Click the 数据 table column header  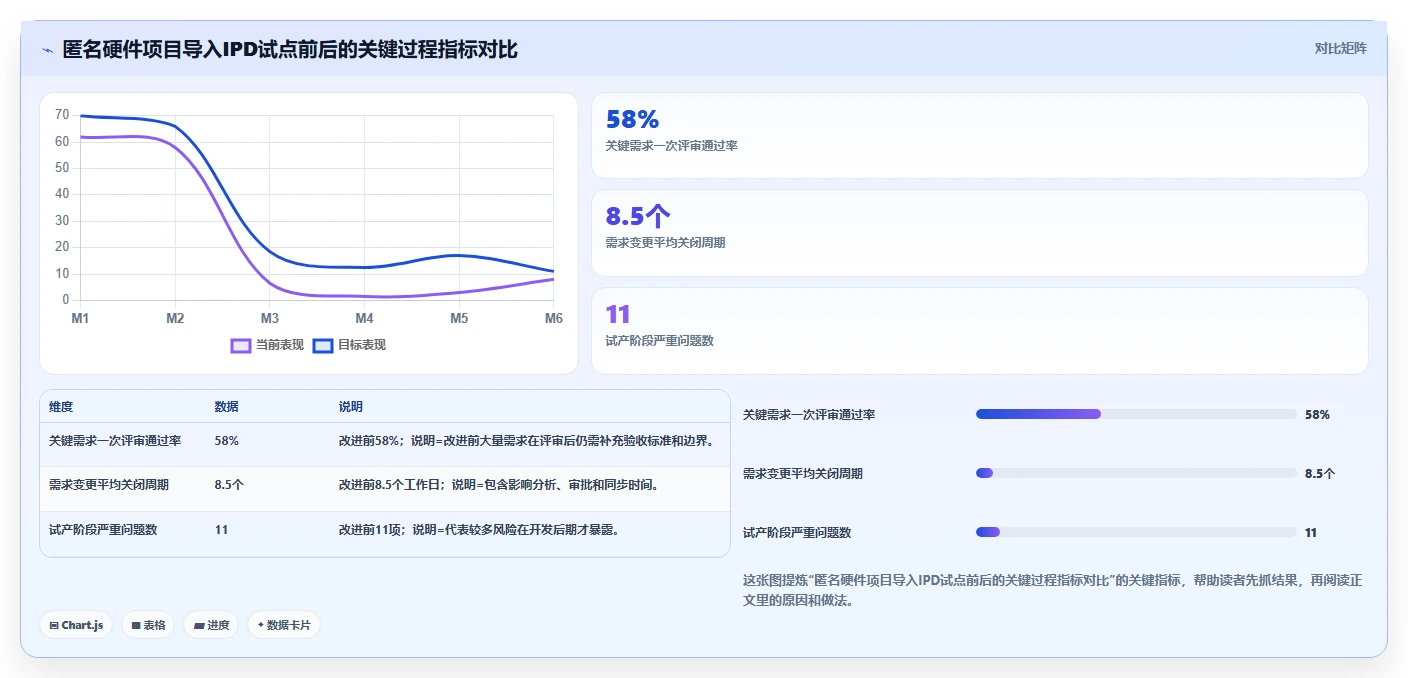[226, 407]
